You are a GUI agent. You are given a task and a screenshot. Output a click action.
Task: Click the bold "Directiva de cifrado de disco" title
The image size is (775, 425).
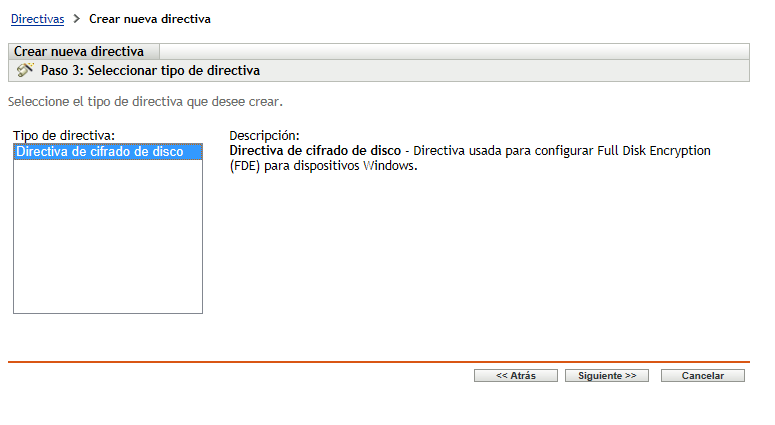(x=315, y=151)
